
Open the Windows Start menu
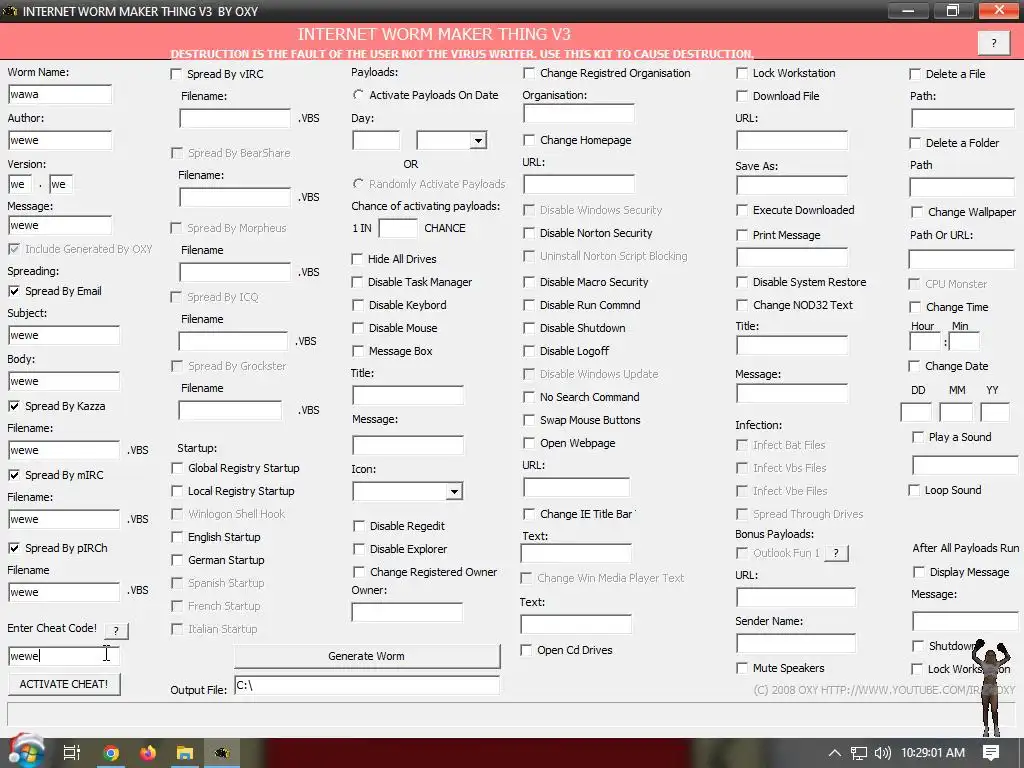point(26,752)
